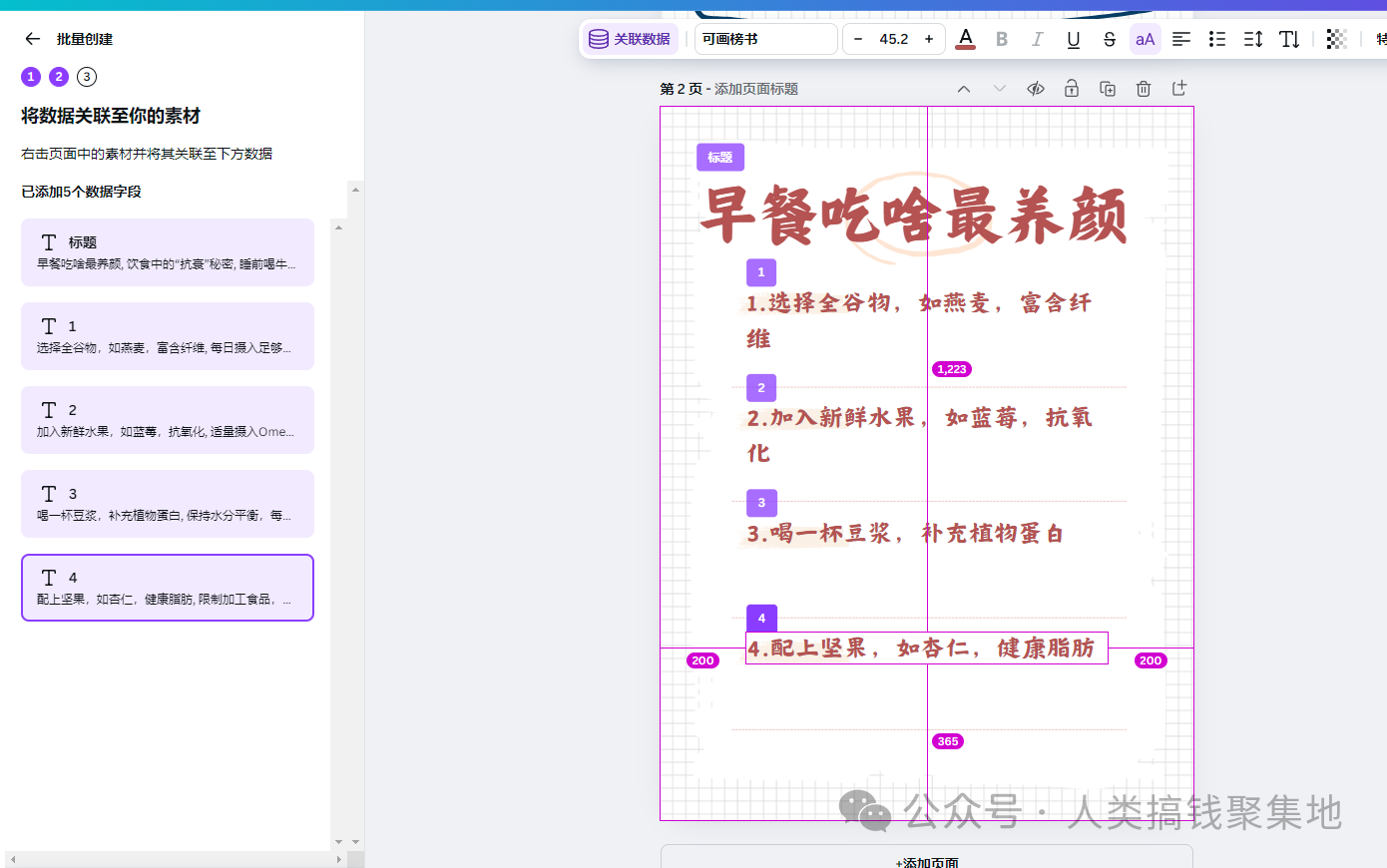Duplicate the current page
This screenshot has height=868, width=1387.
(x=1107, y=89)
